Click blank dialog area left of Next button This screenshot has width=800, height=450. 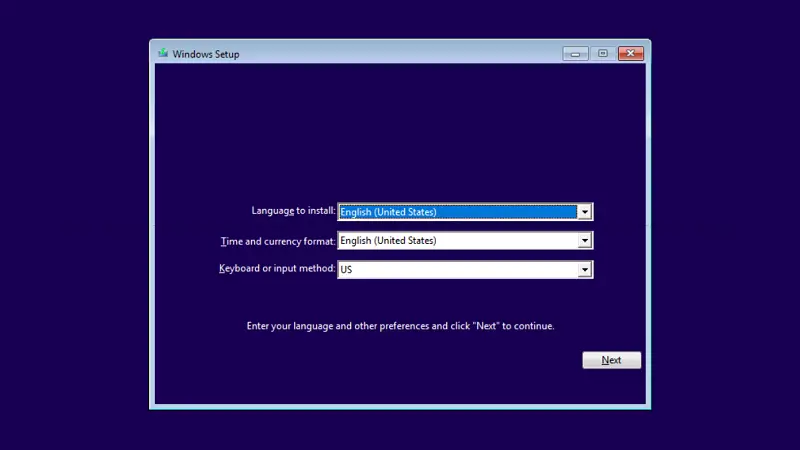(x=400, y=361)
